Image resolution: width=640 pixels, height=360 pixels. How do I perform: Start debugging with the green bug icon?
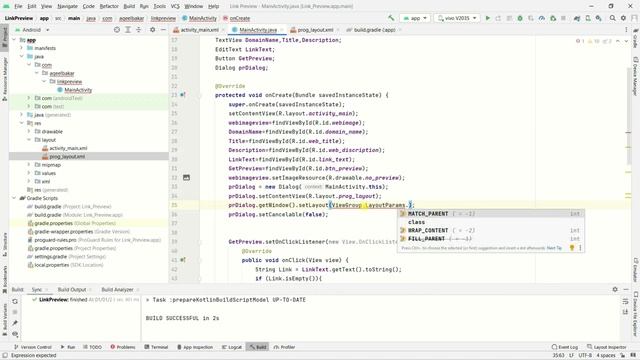[x=520, y=18]
